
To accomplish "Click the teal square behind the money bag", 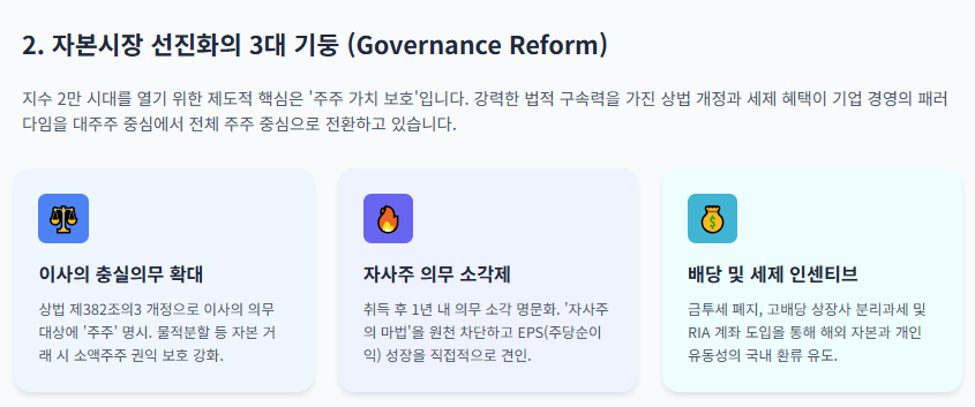I will click(713, 219).
